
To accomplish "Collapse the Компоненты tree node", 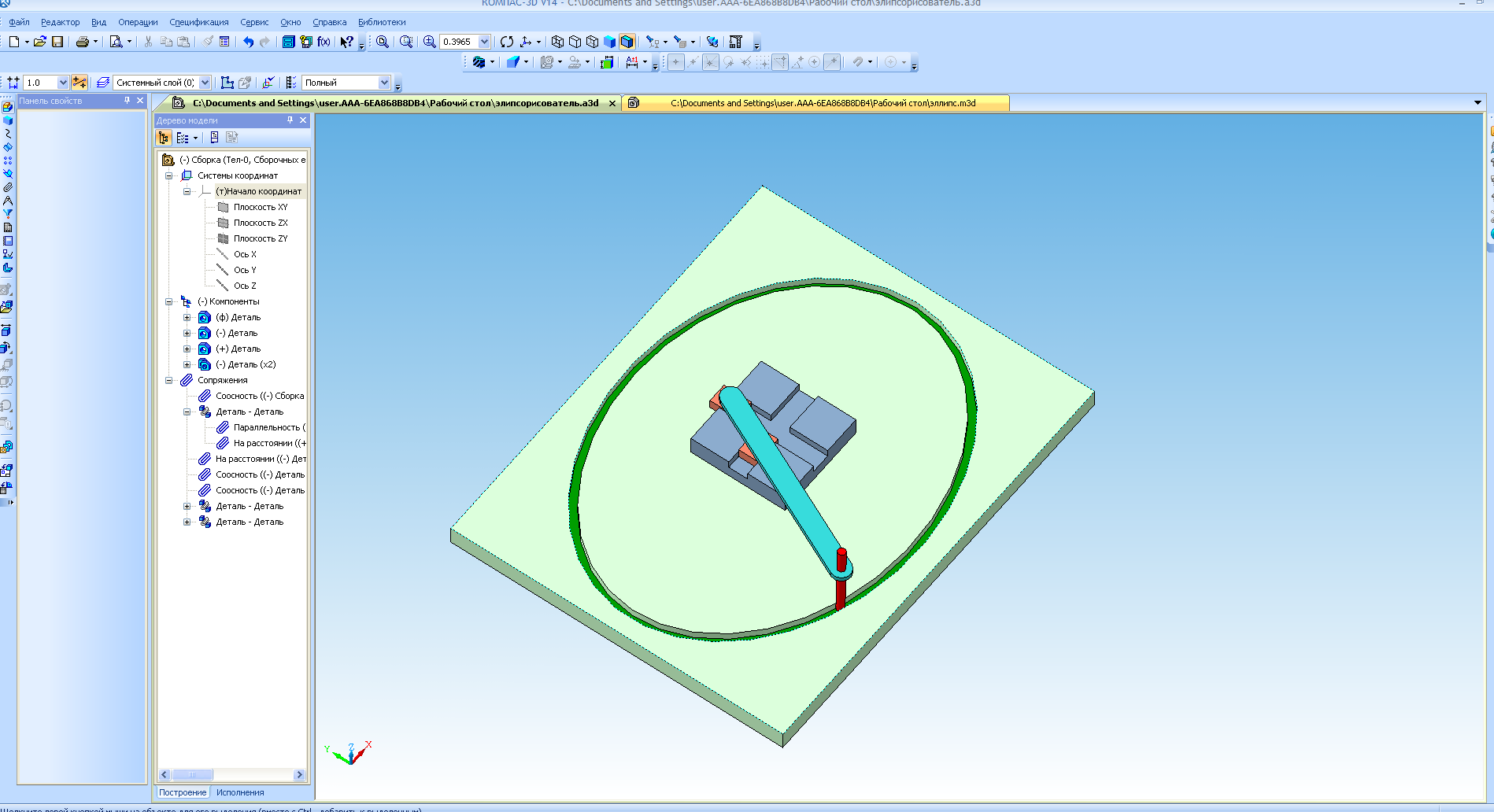I will (x=168, y=301).
